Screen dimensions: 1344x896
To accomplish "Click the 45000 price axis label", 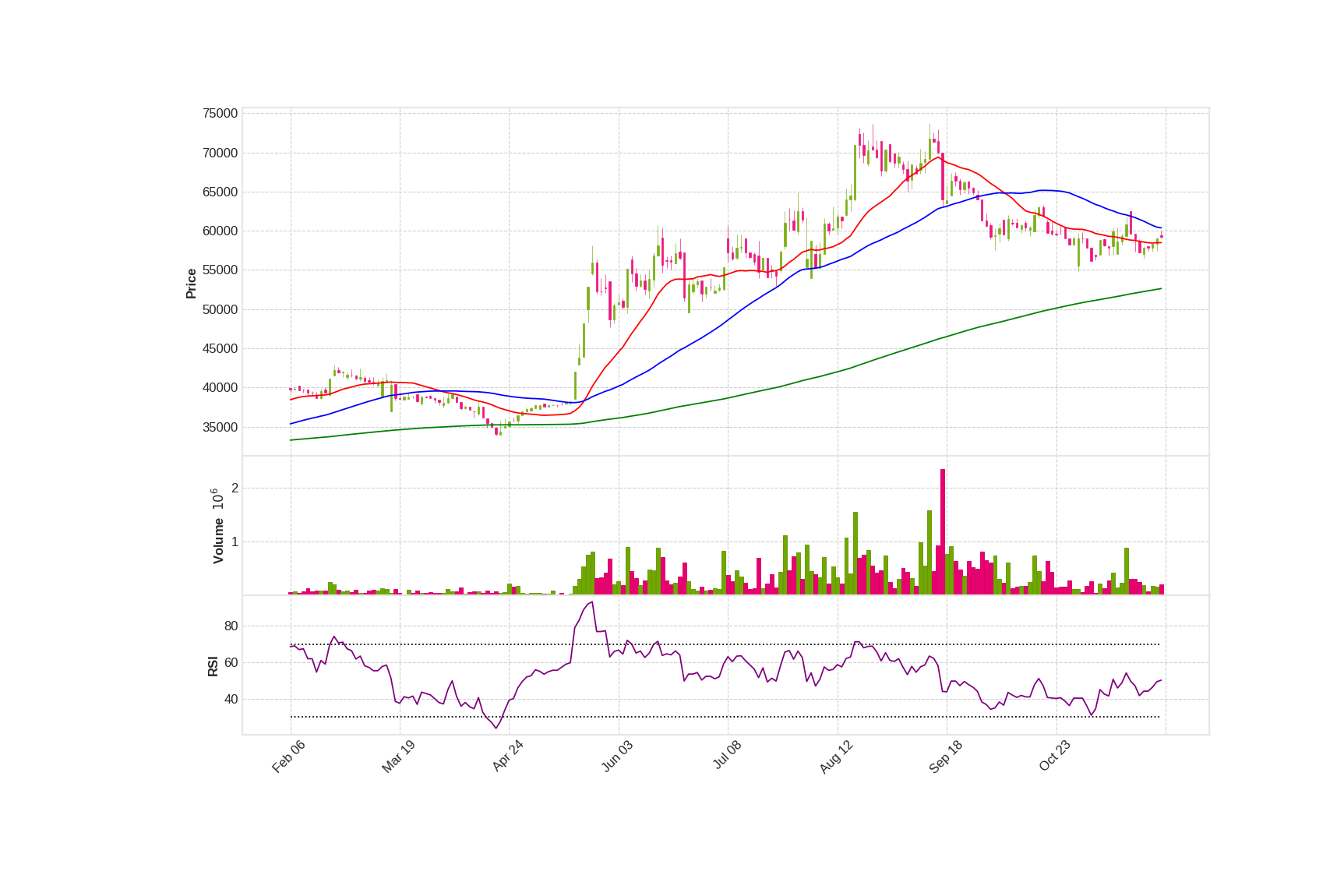I will pos(220,348).
